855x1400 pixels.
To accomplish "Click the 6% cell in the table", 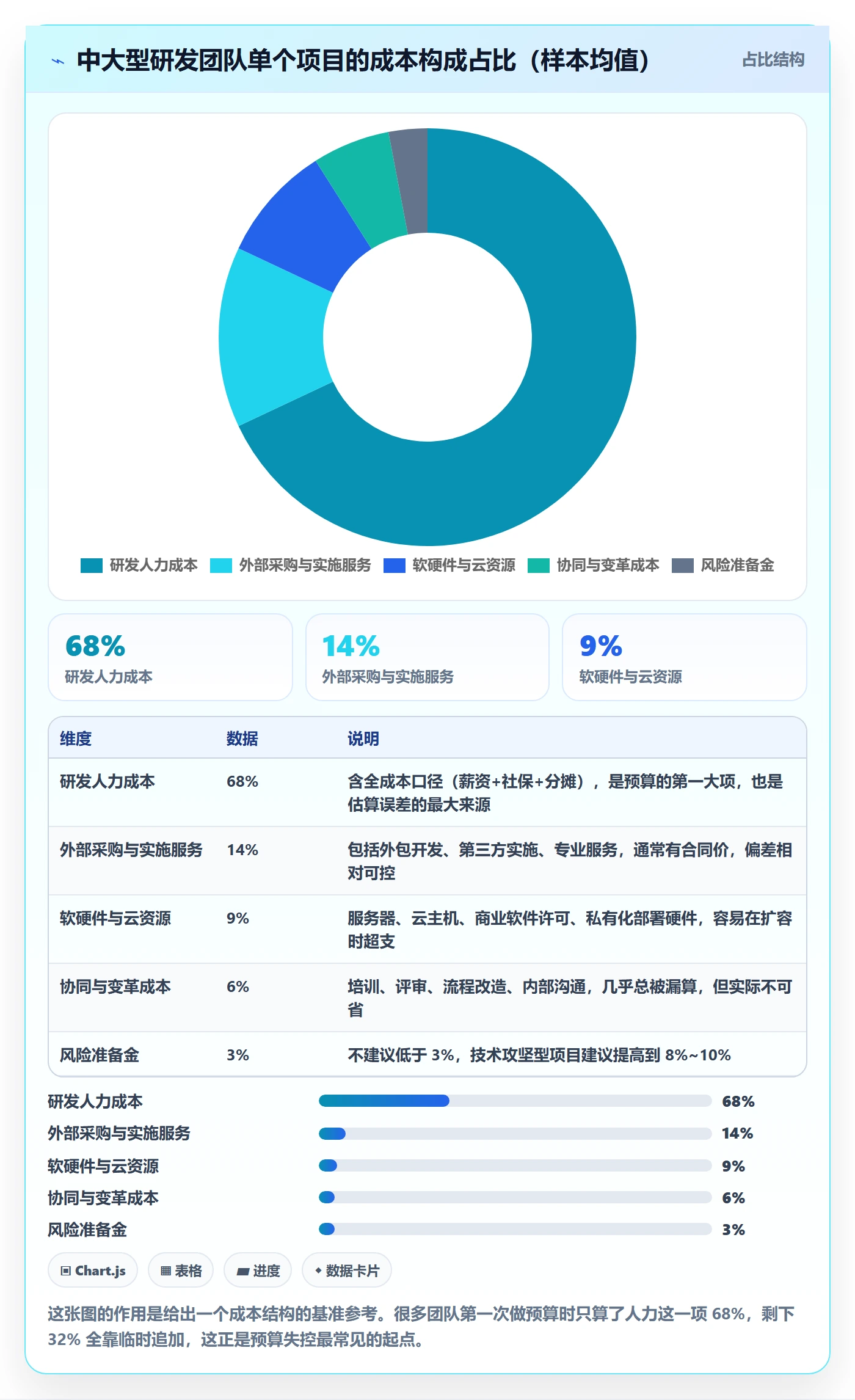I will (x=238, y=986).
